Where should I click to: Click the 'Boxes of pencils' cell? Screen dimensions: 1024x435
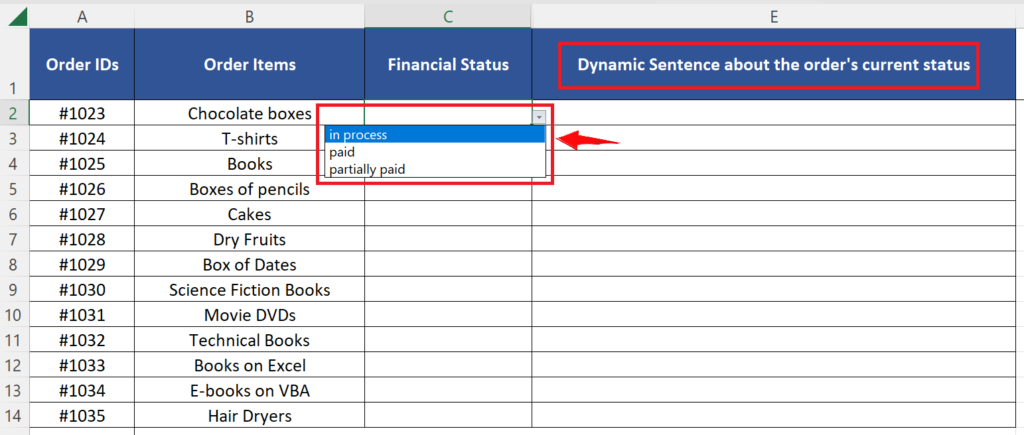coord(249,189)
